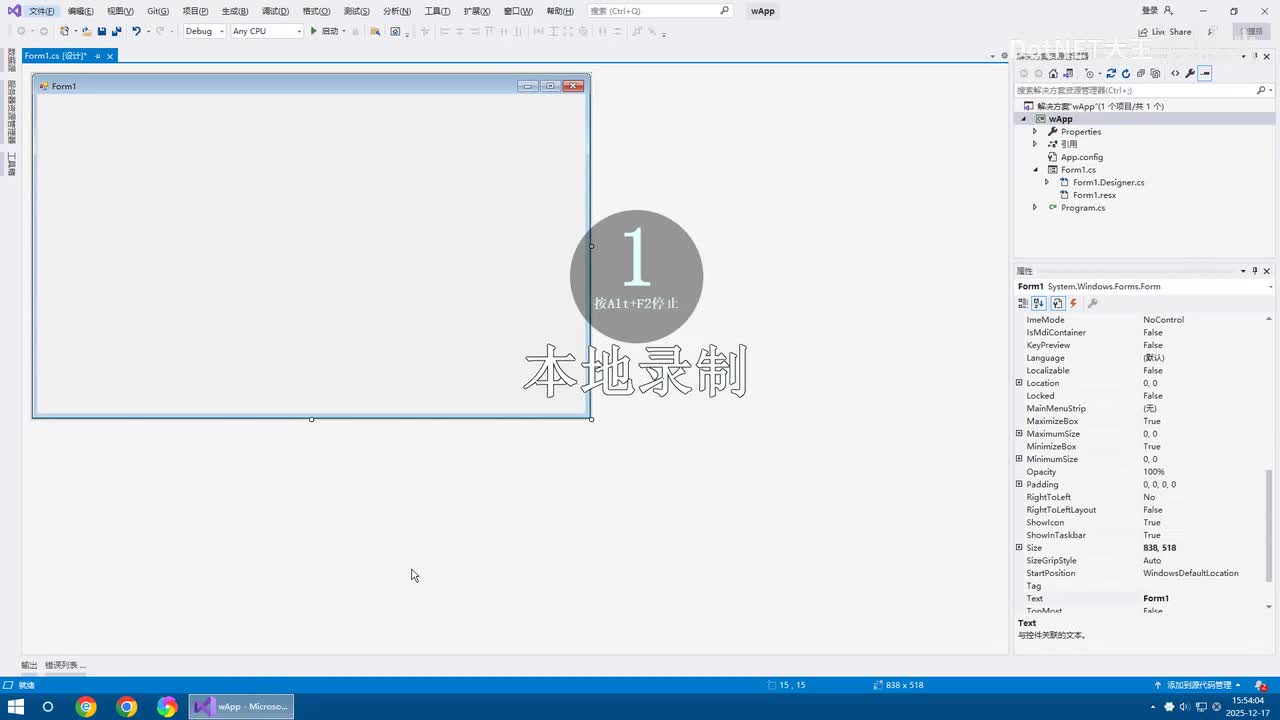
Task: Click Visual Studio logo icon
Action: coord(14,10)
